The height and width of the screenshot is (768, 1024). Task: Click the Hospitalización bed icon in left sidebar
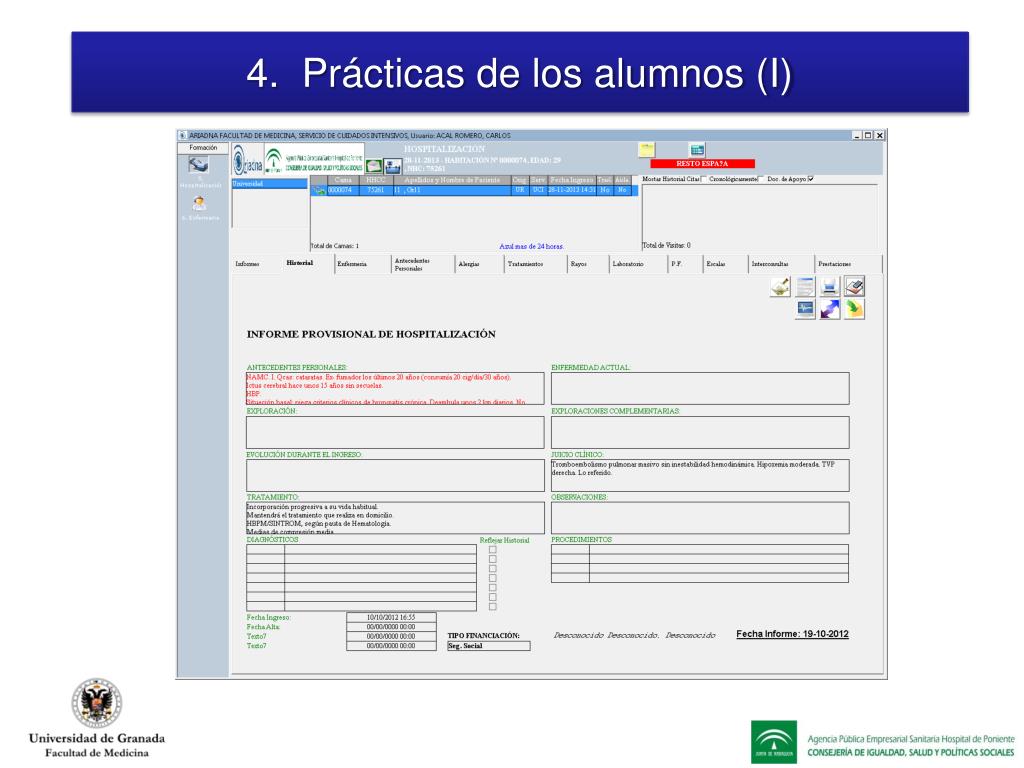199,165
